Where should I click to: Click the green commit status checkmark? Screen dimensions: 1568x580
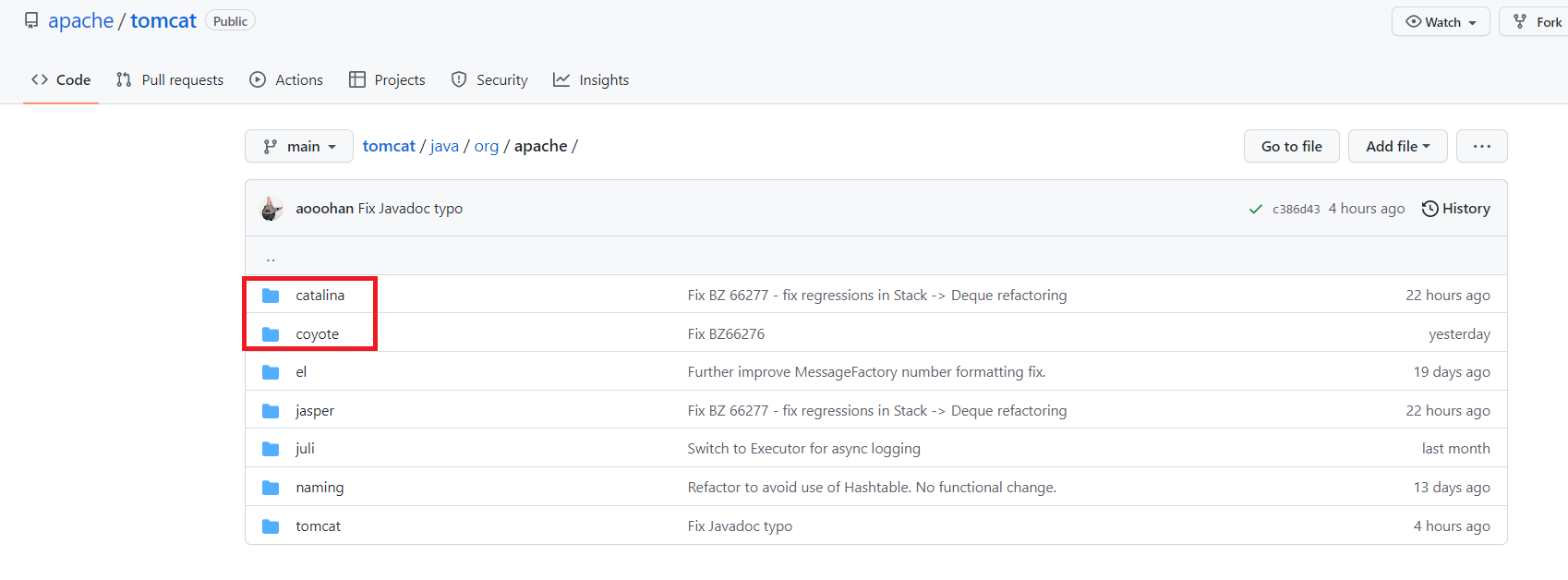(1256, 210)
